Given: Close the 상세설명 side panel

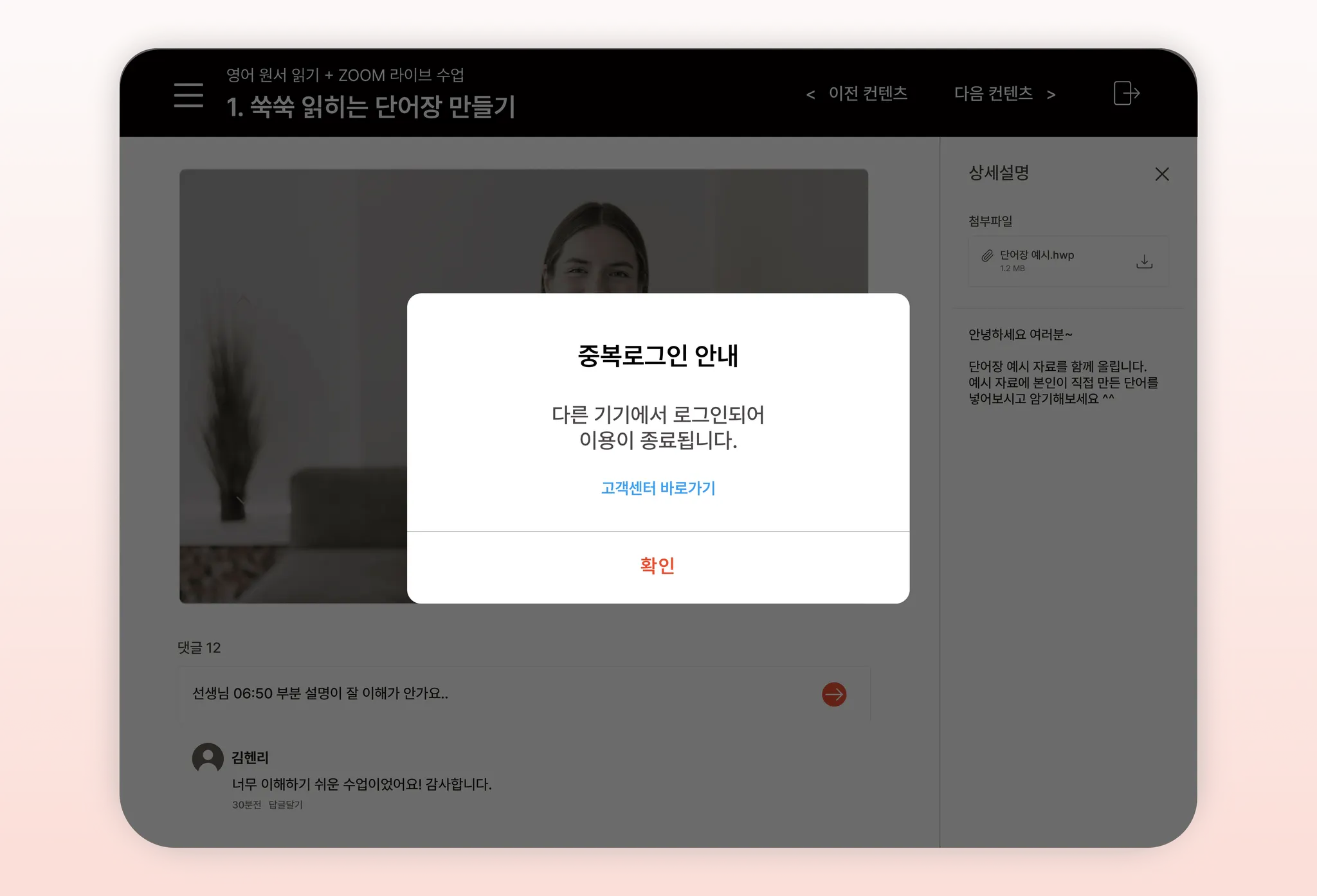Looking at the screenshot, I should tap(1161, 174).
